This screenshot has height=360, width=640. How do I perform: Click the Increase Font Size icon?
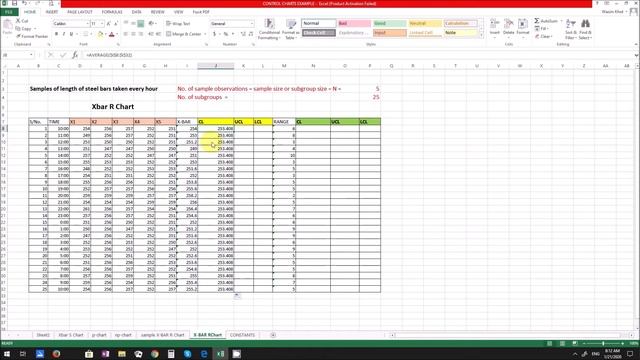[x=109, y=24]
